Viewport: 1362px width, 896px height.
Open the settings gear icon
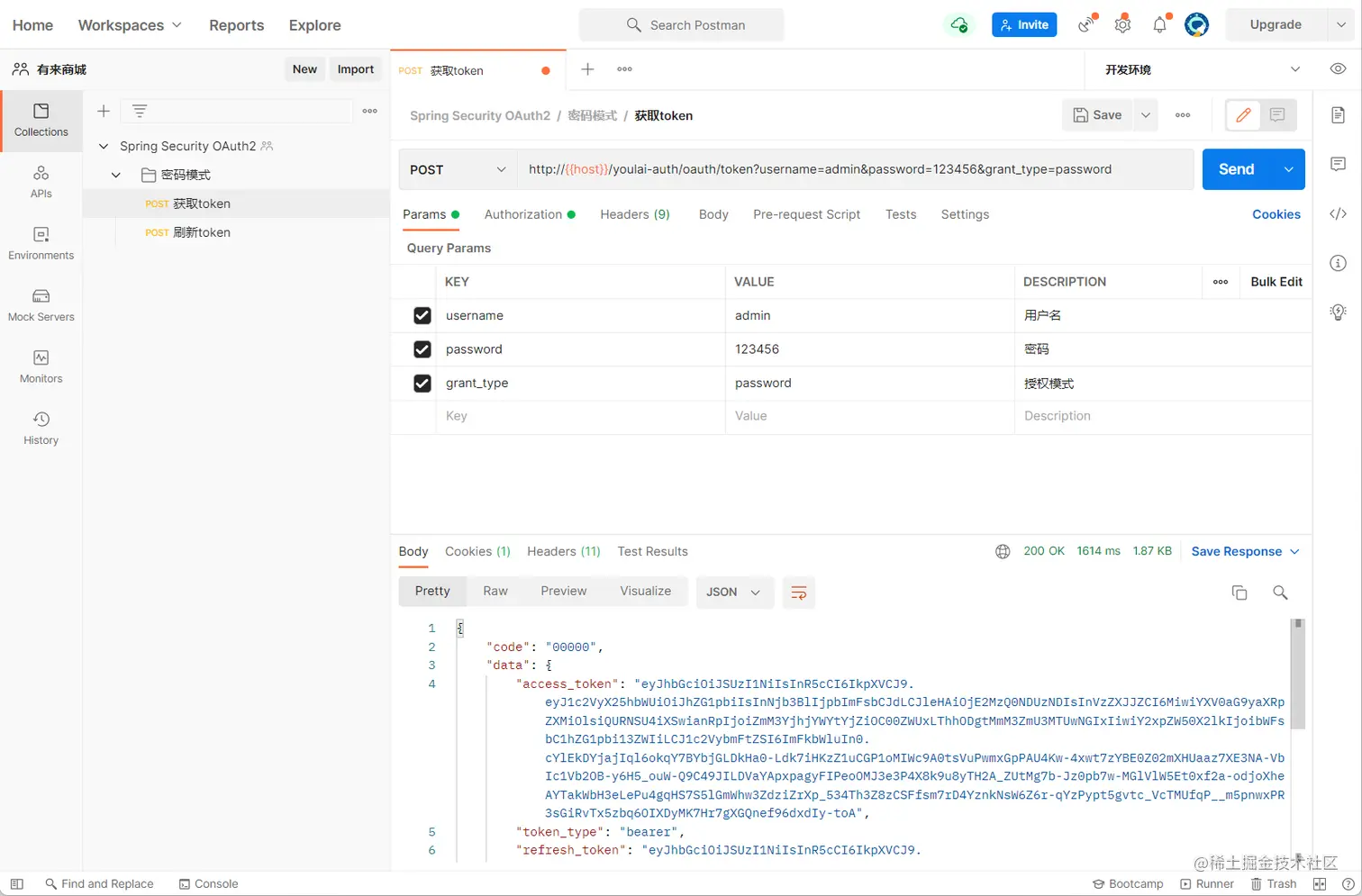[x=1122, y=24]
